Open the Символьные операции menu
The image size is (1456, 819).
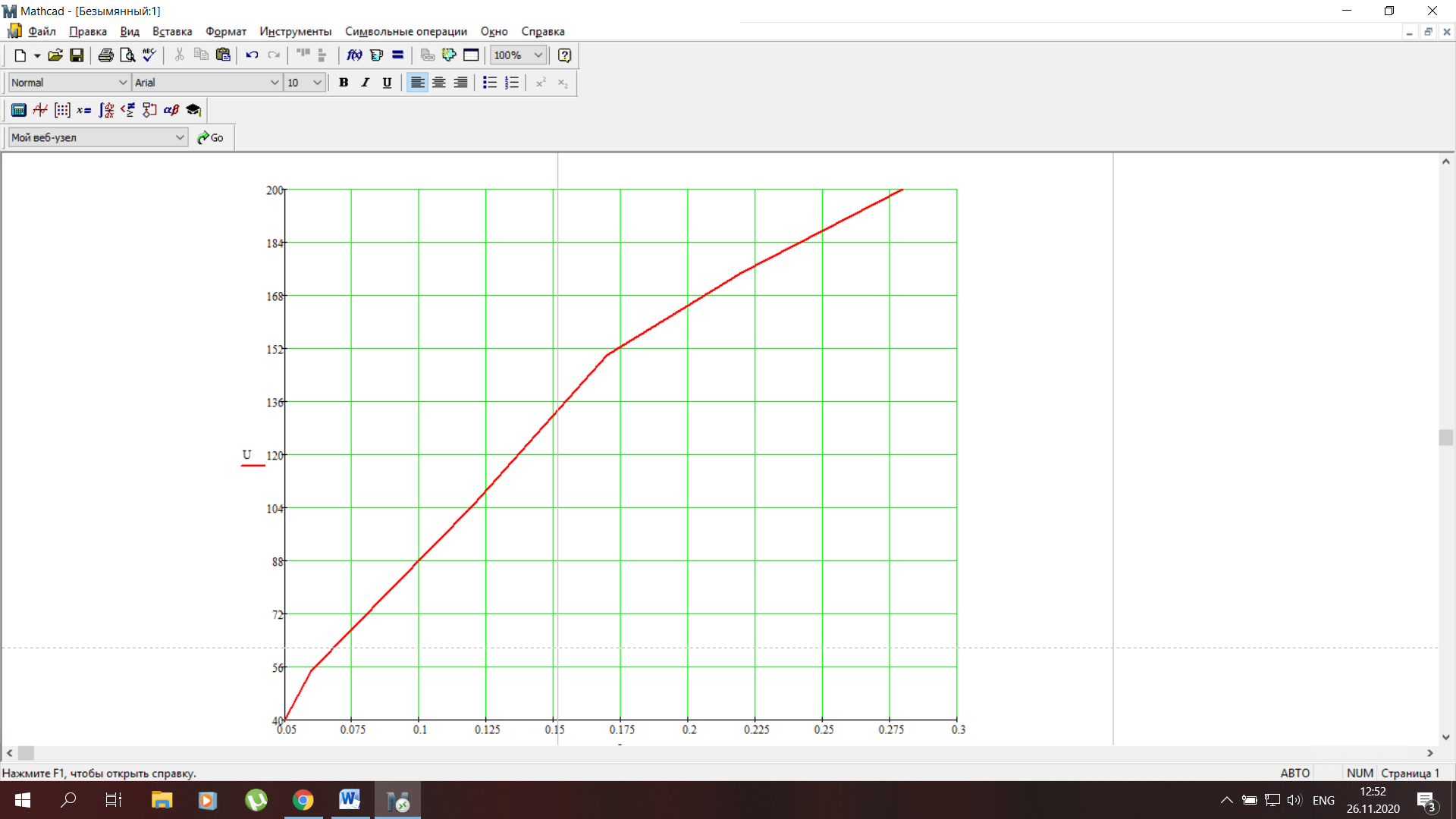pos(406,31)
